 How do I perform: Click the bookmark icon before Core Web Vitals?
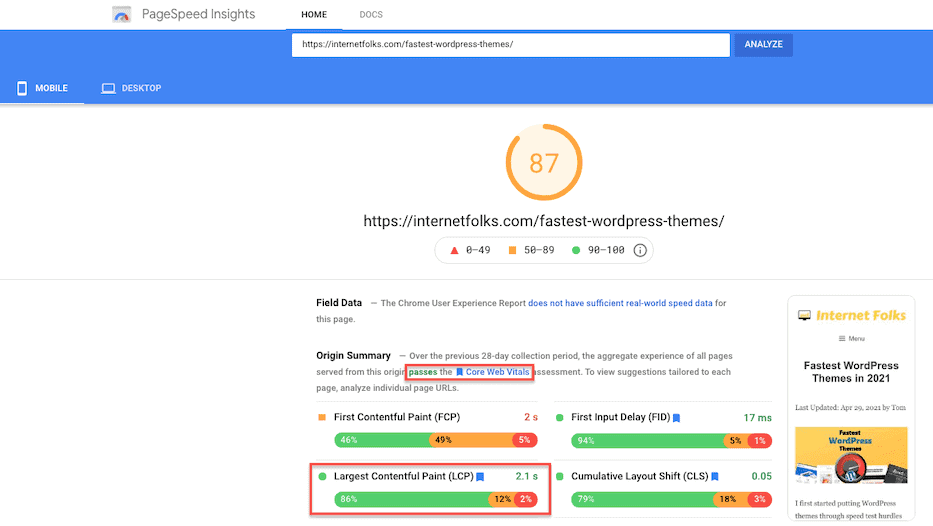click(x=459, y=372)
